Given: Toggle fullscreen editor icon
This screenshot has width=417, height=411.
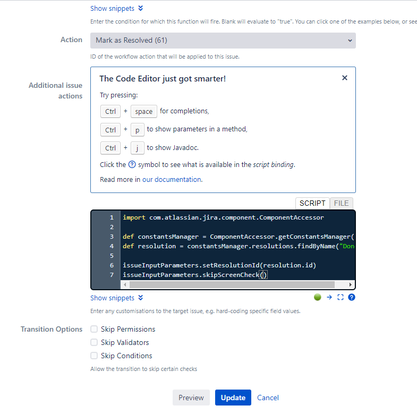Looking at the screenshot, I should (x=340, y=297).
